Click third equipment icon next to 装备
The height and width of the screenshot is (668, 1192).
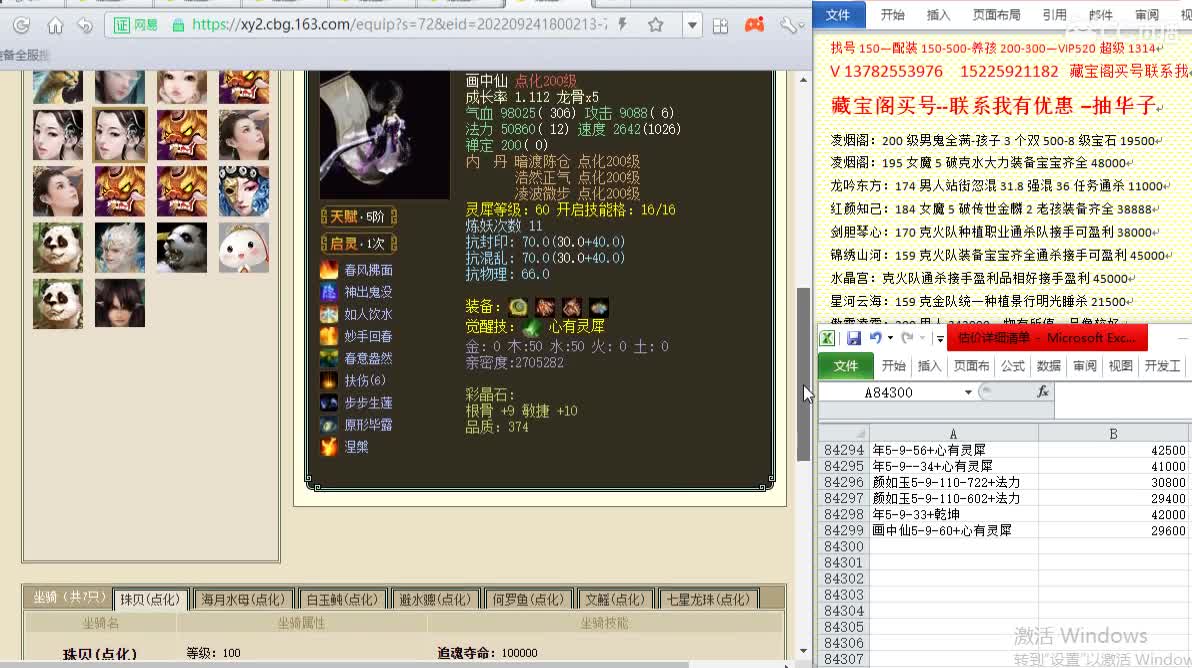(x=572, y=307)
